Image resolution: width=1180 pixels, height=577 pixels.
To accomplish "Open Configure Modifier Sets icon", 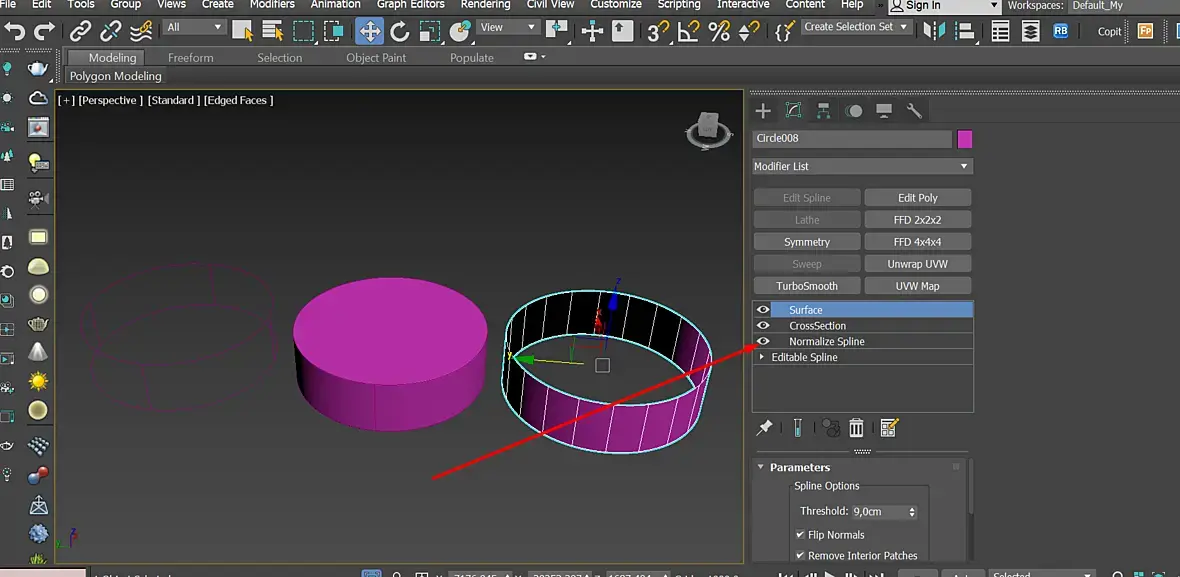I will 889,428.
